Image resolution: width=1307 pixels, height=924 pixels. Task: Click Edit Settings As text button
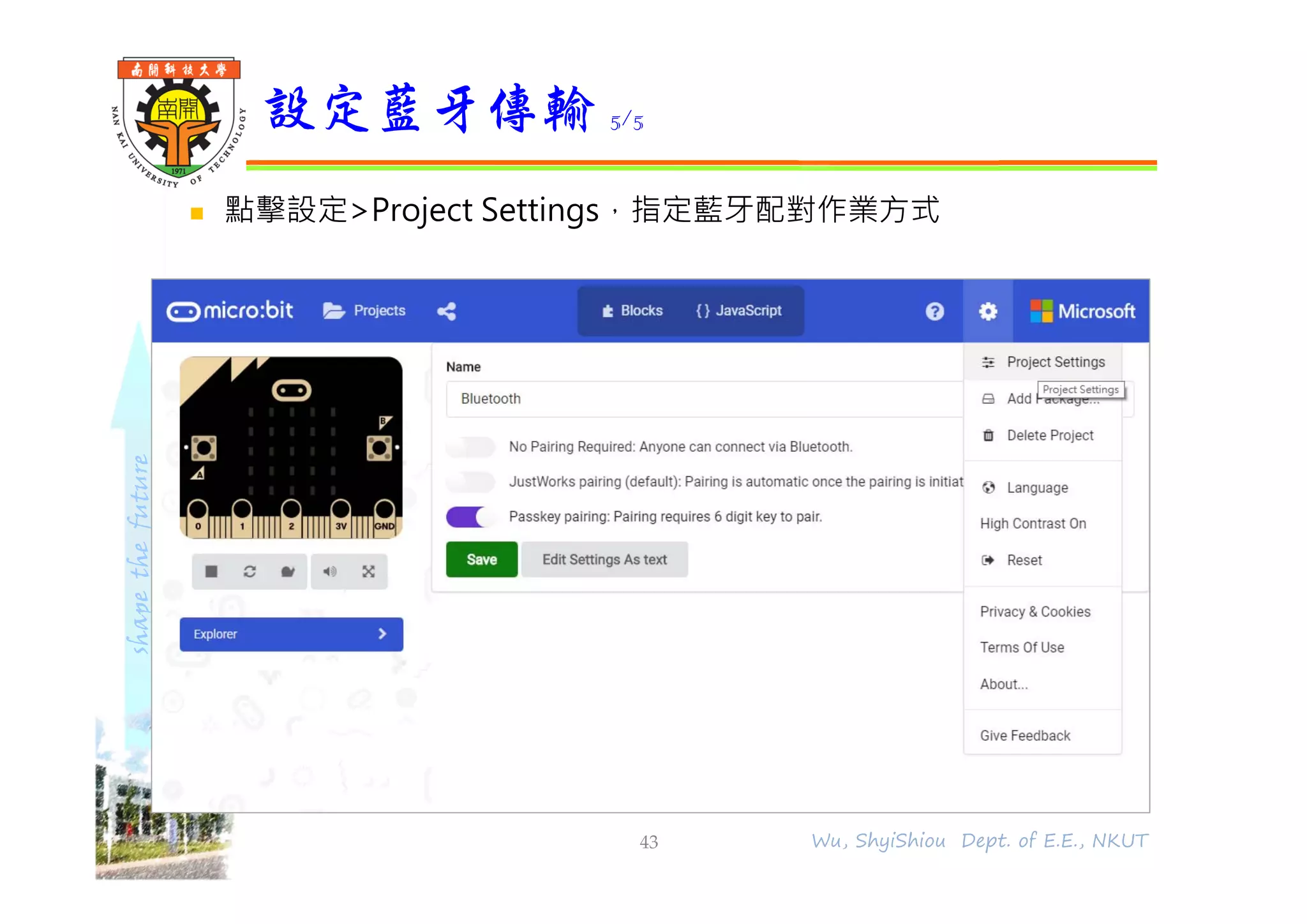[604, 560]
